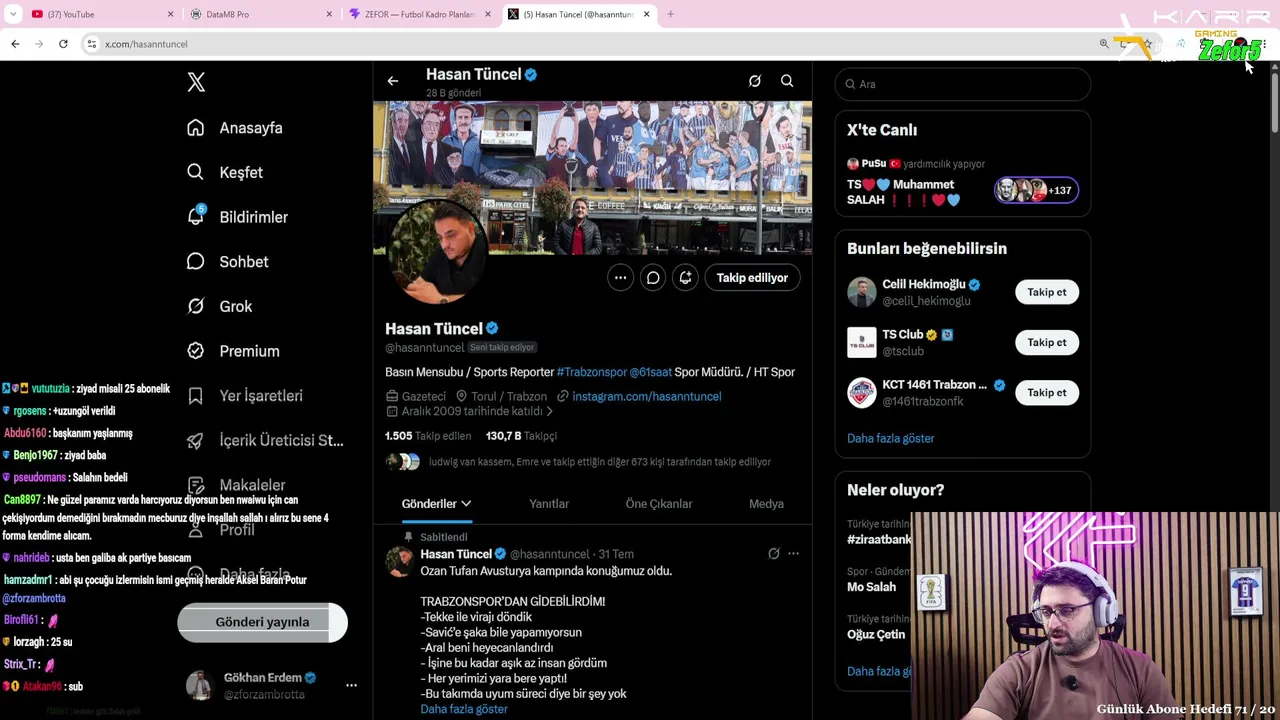Go back using the profile header arrow
1280x720 pixels.
tap(393, 81)
